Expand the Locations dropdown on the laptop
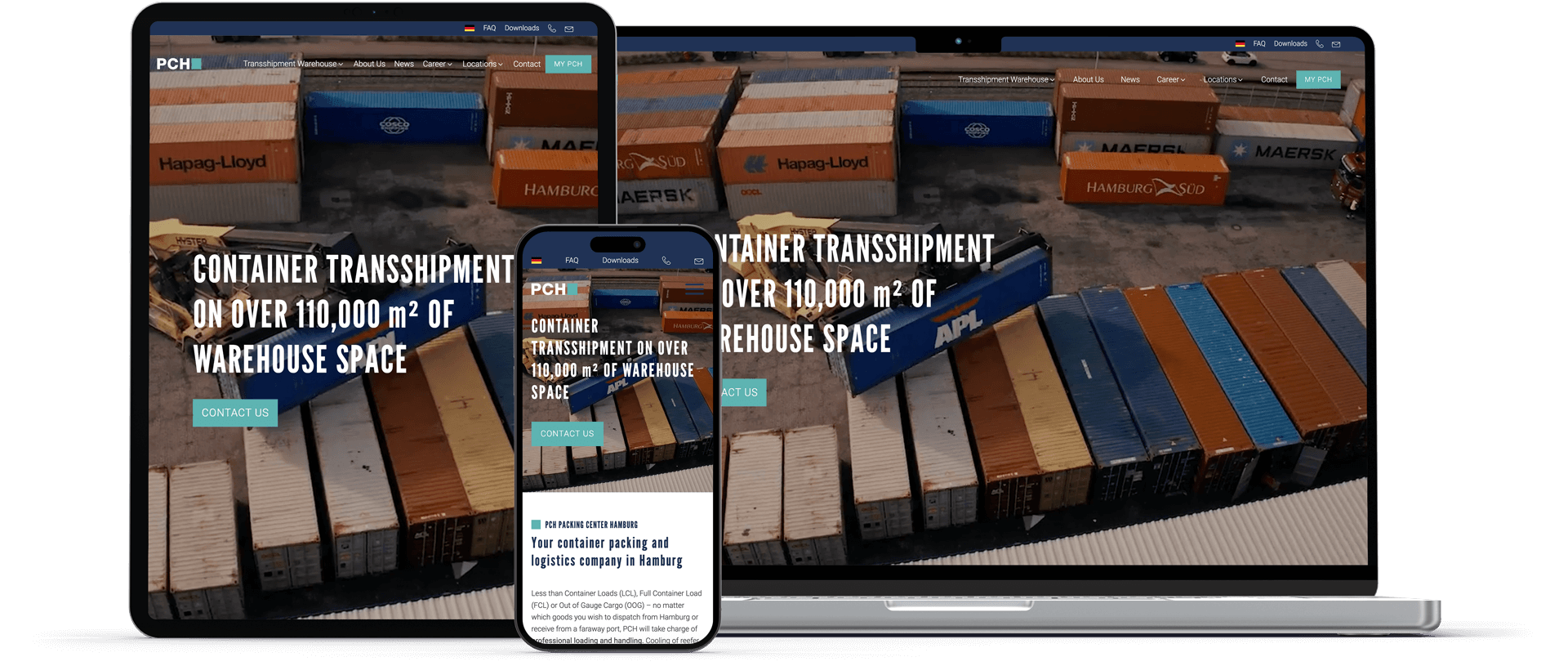1568x666 pixels. (1223, 80)
